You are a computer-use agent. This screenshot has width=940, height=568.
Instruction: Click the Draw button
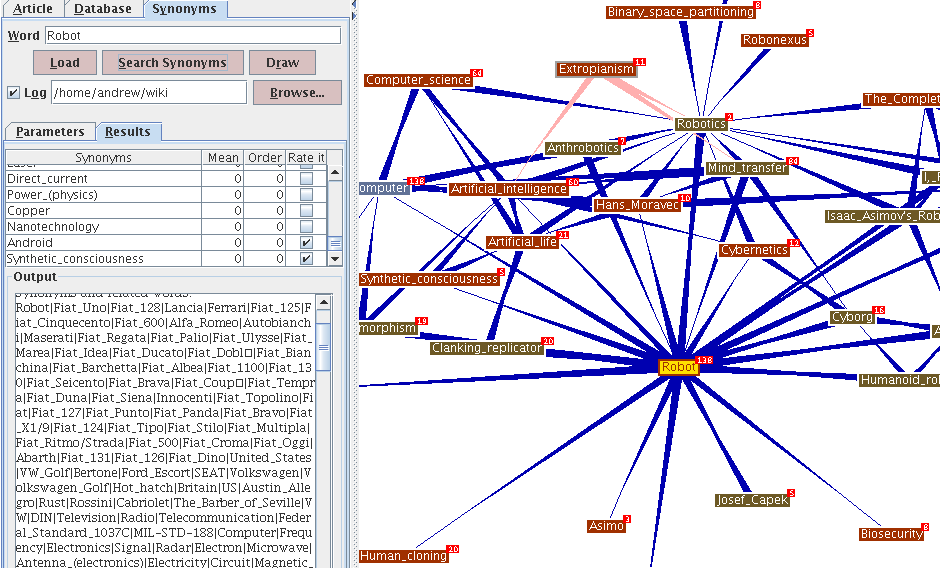[282, 62]
